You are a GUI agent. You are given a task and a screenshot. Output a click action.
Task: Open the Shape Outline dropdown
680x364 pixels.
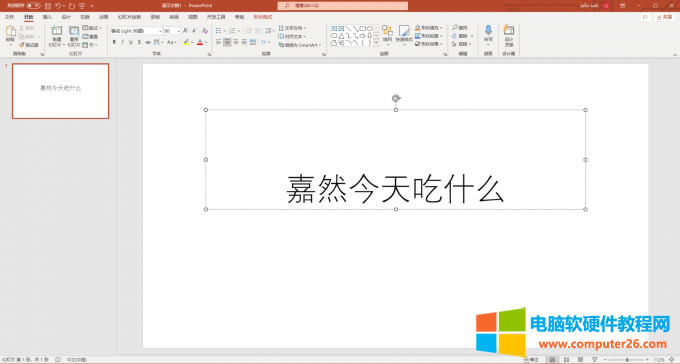(428, 36)
